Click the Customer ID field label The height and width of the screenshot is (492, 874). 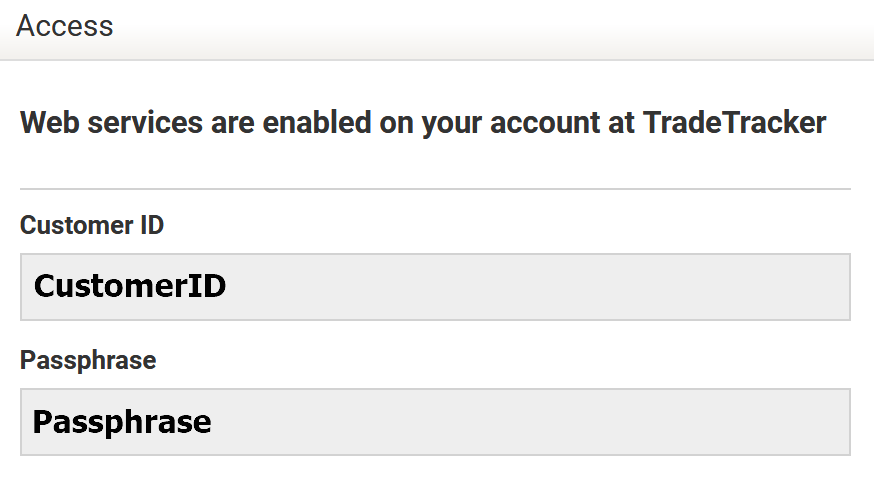(92, 225)
